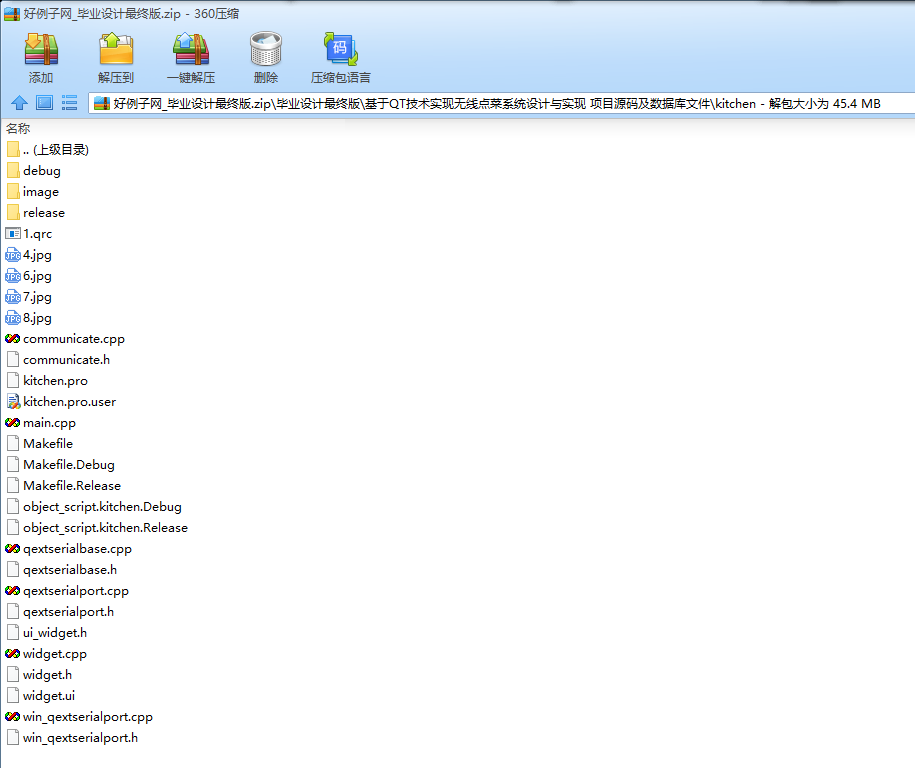Screen dimensions: 915x768
Task: Click the 一键解压 (one-click extract) icon
Action: click(191, 49)
